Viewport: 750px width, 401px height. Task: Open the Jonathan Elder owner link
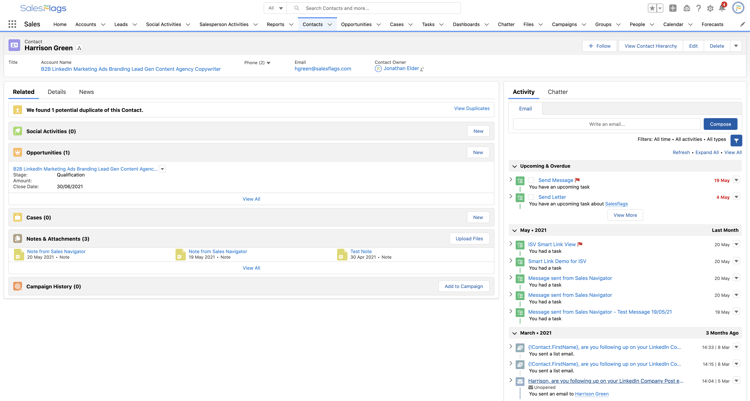(401, 68)
